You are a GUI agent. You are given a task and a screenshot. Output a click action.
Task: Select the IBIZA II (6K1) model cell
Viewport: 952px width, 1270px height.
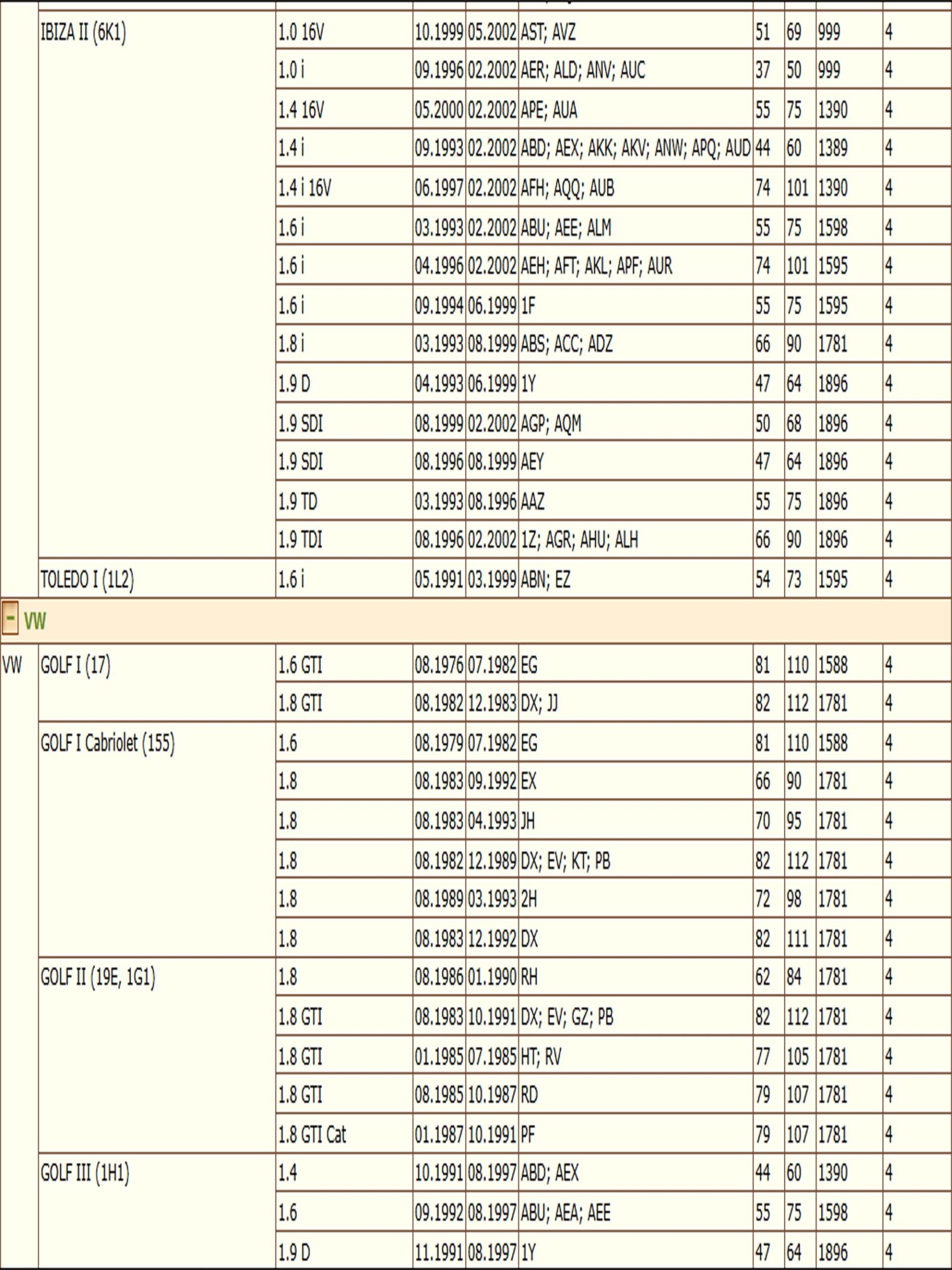(x=84, y=32)
